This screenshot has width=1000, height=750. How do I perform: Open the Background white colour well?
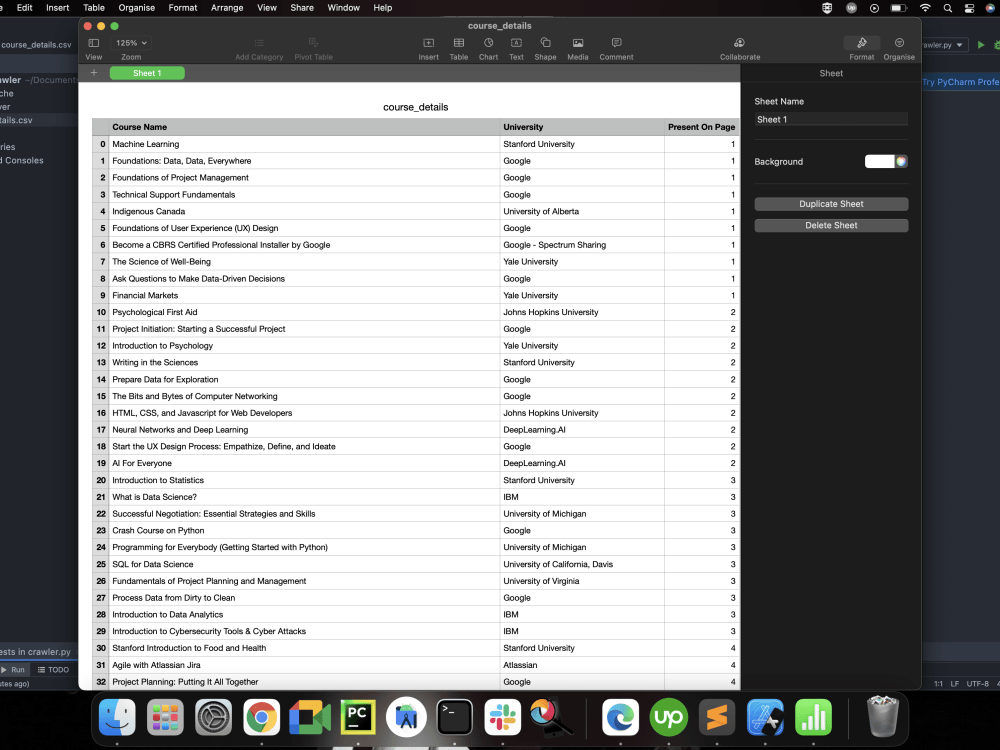tap(879, 161)
